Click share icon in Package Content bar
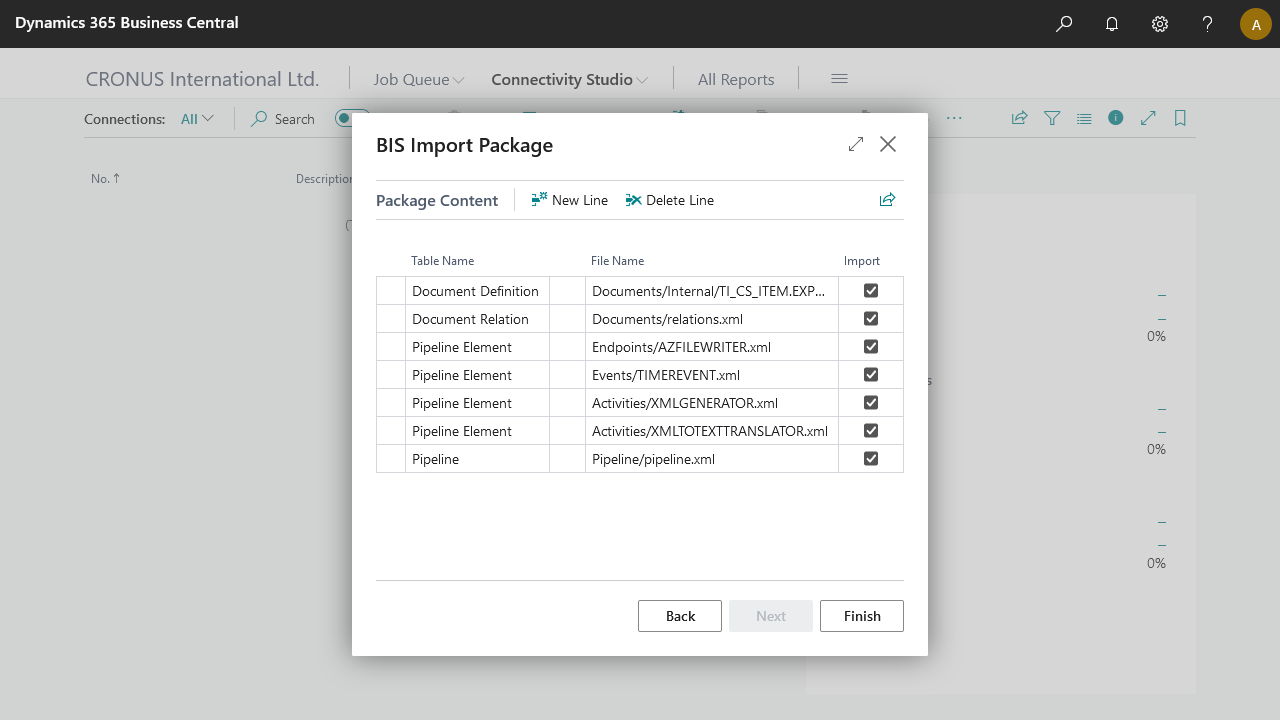The height and width of the screenshot is (720, 1280). [887, 200]
